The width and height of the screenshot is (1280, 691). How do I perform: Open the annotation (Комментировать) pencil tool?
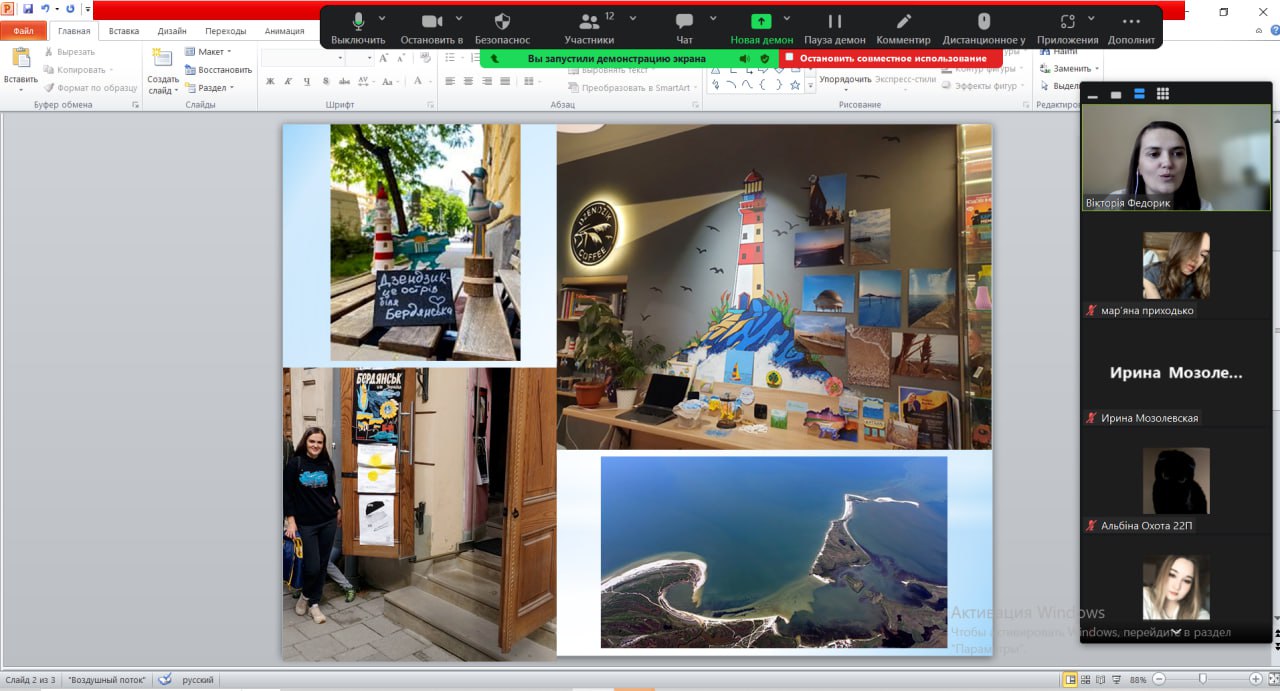pyautogui.click(x=903, y=22)
